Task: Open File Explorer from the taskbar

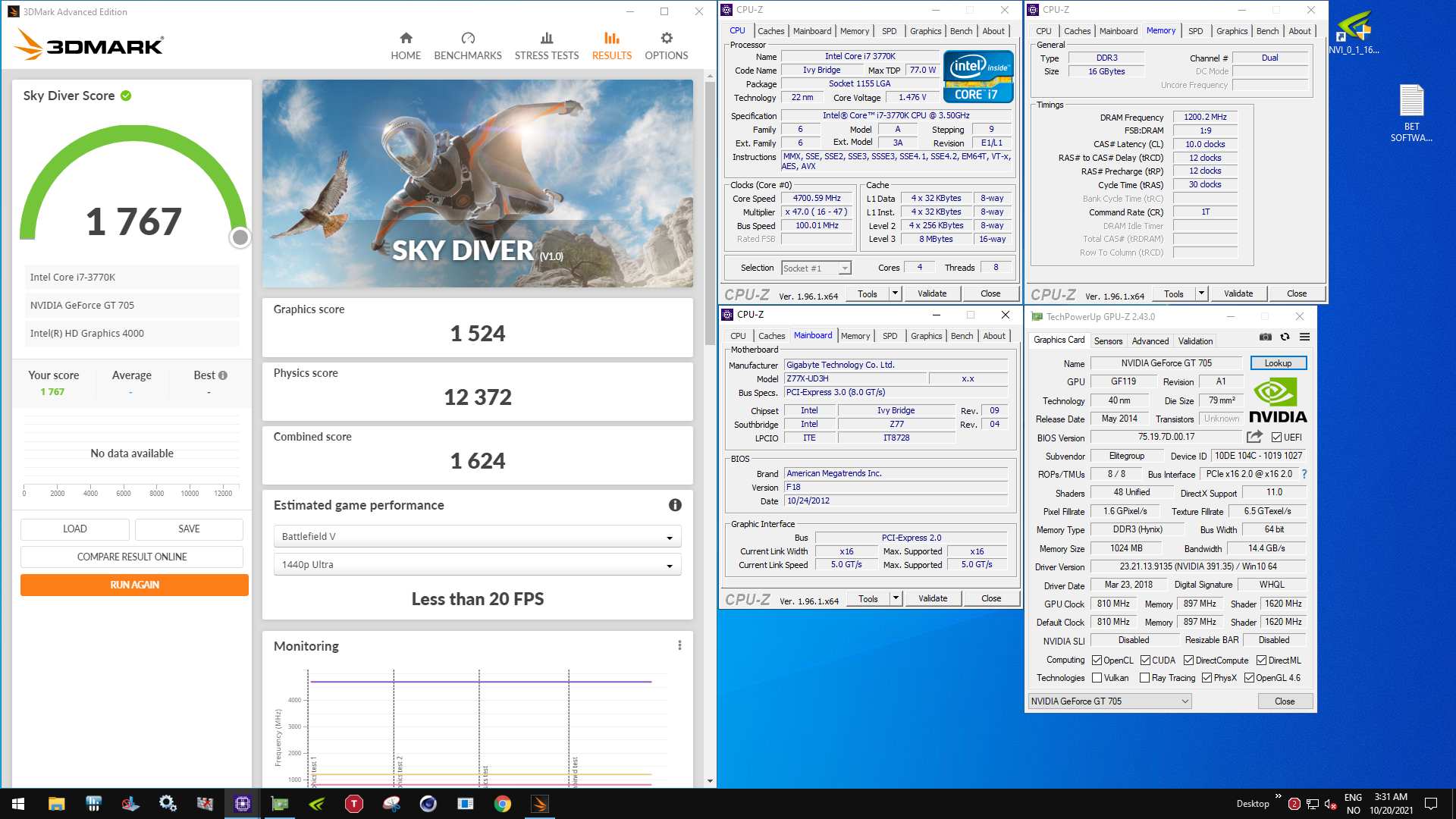Action: (x=57, y=804)
